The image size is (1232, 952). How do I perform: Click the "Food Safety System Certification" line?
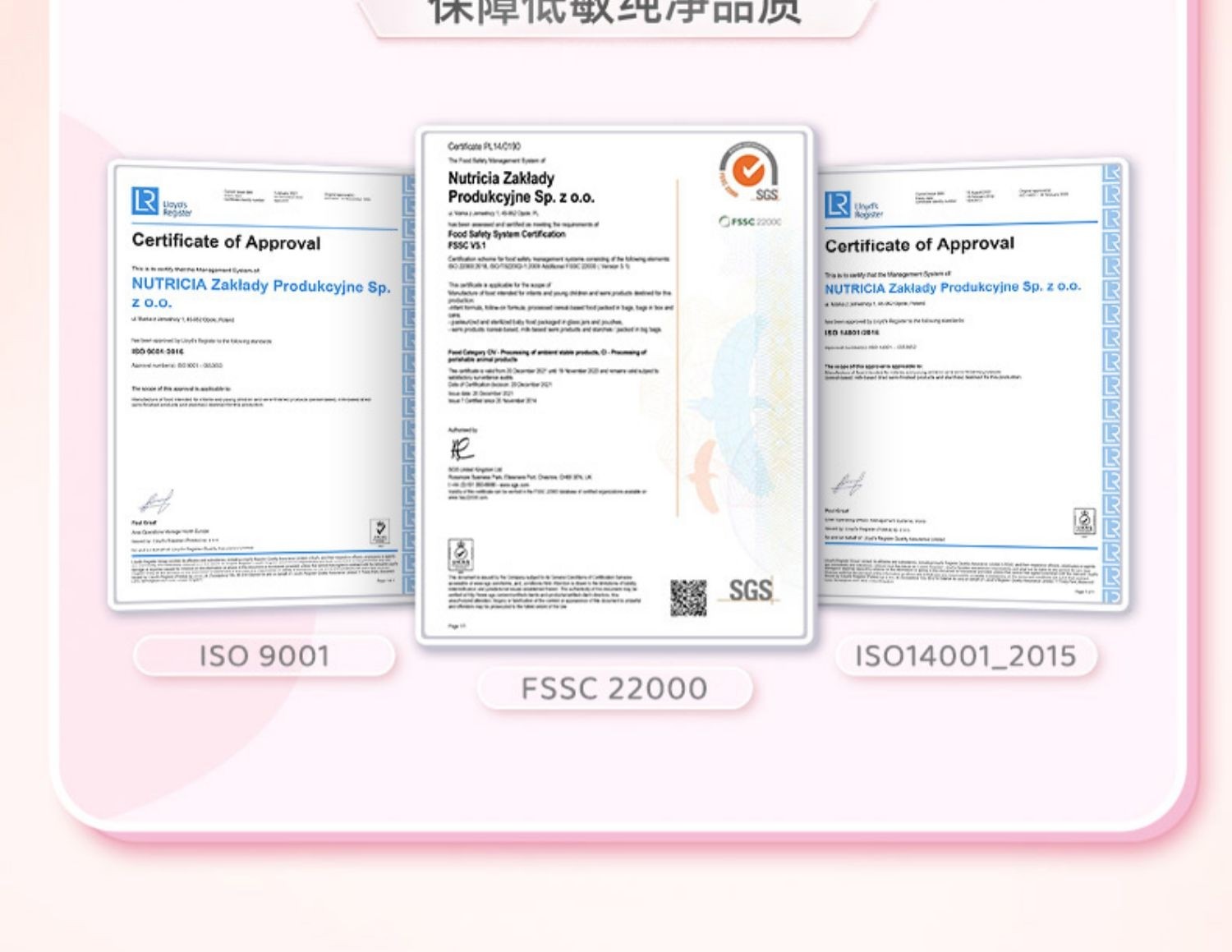point(507,234)
